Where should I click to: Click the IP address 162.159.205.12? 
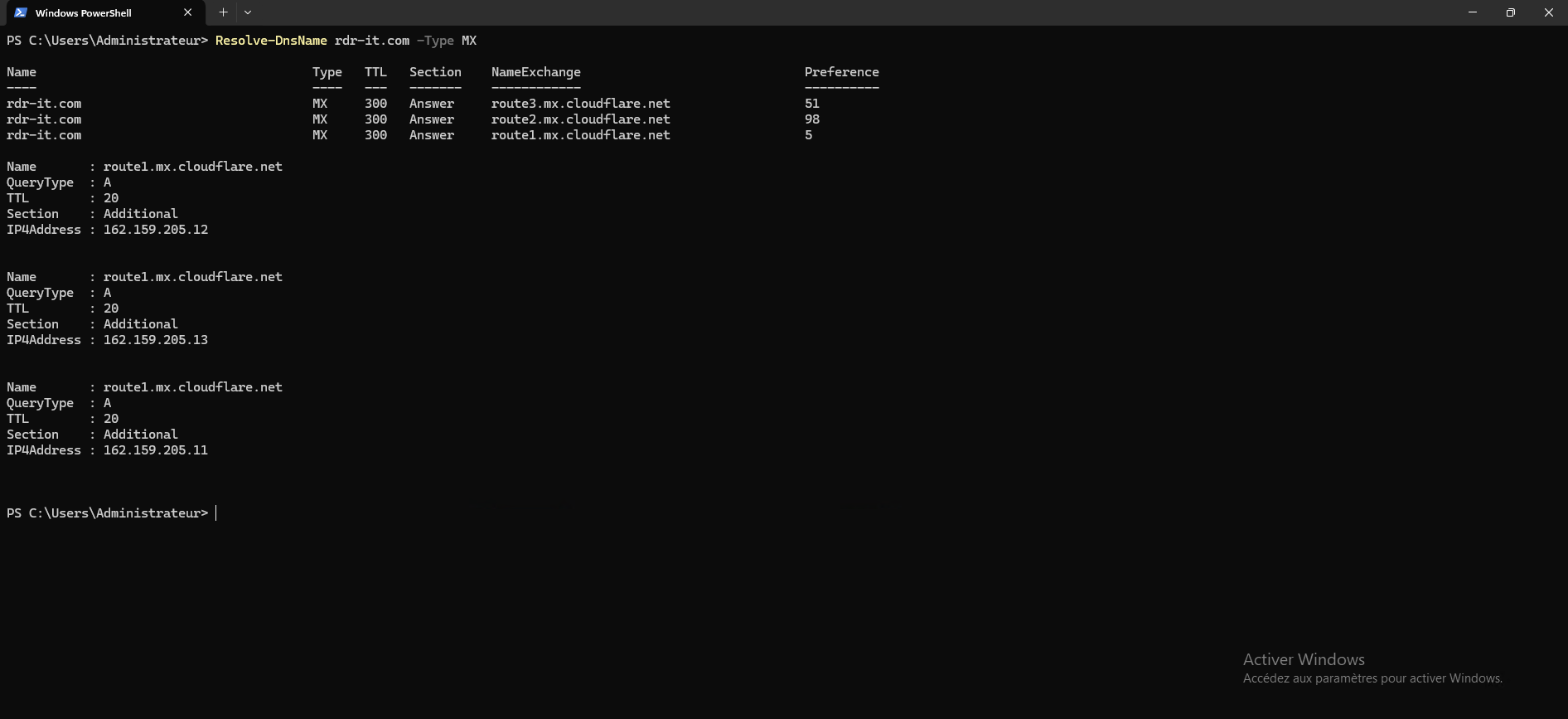coord(155,230)
